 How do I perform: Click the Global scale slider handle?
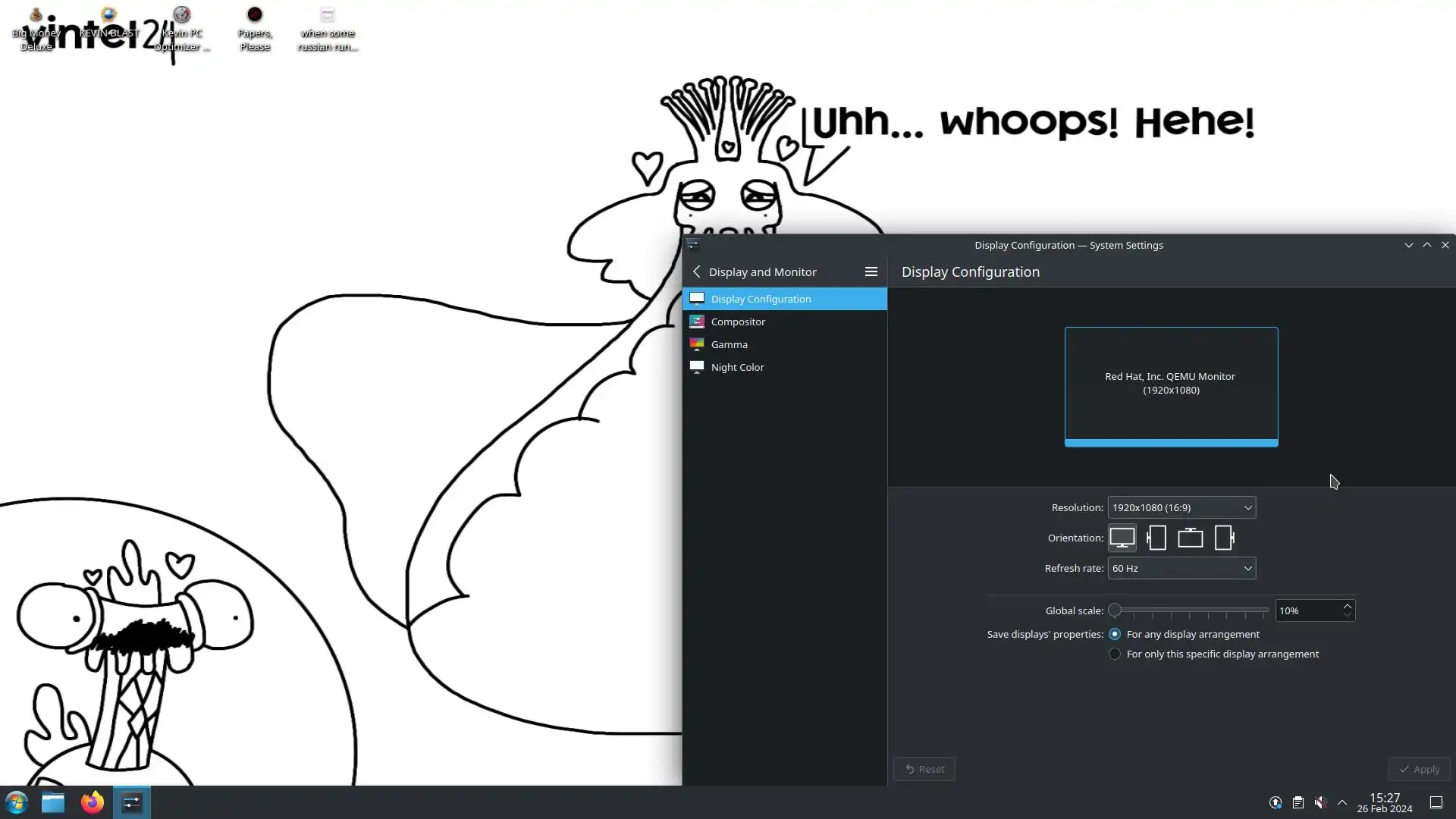[1115, 610]
